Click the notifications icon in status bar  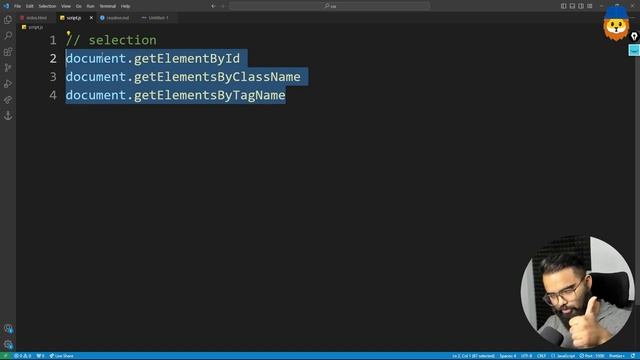633,356
